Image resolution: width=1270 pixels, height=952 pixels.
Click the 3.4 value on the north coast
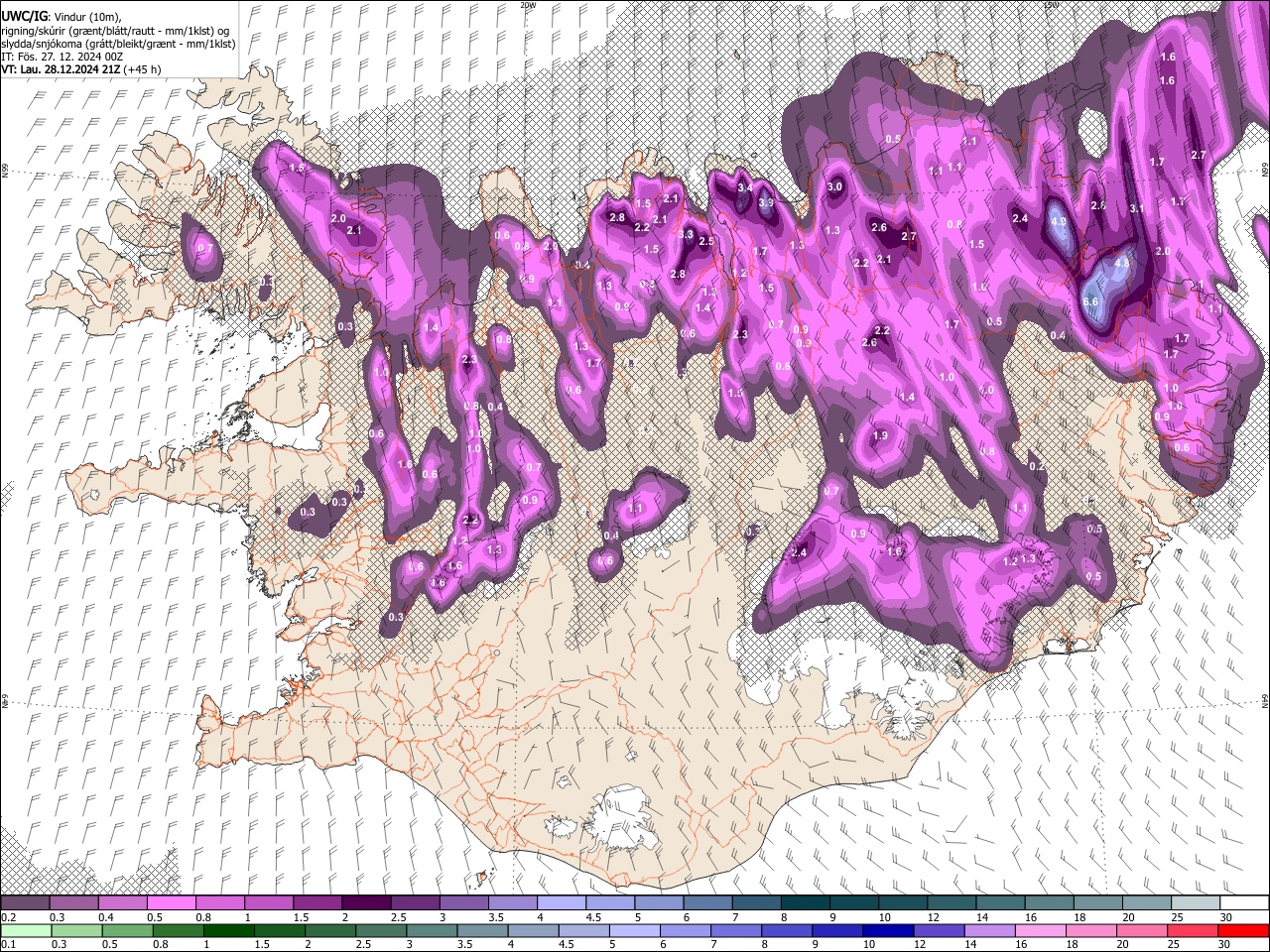coord(746,186)
